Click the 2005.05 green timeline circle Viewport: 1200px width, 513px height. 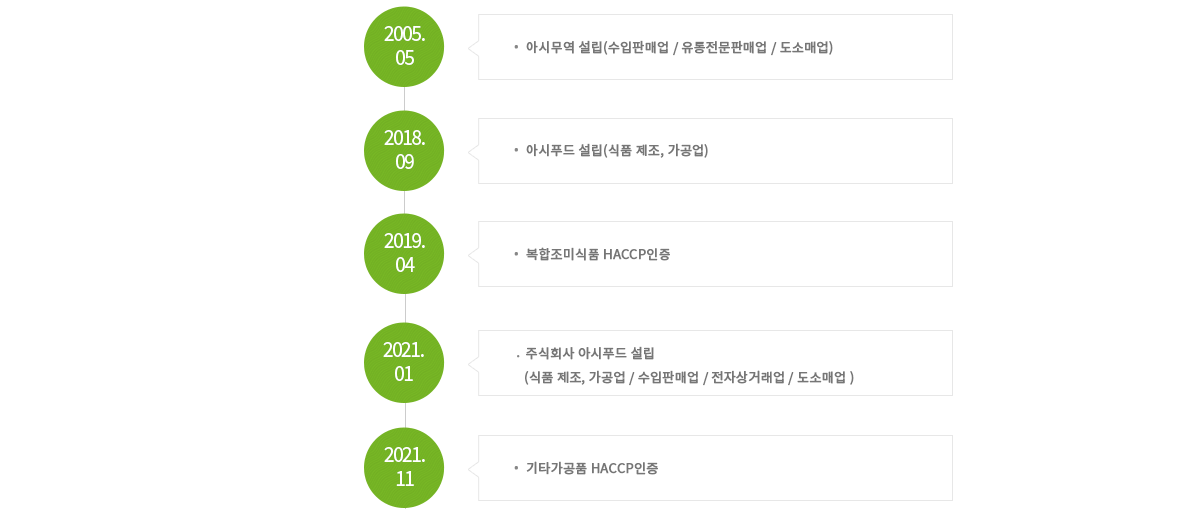(x=404, y=46)
